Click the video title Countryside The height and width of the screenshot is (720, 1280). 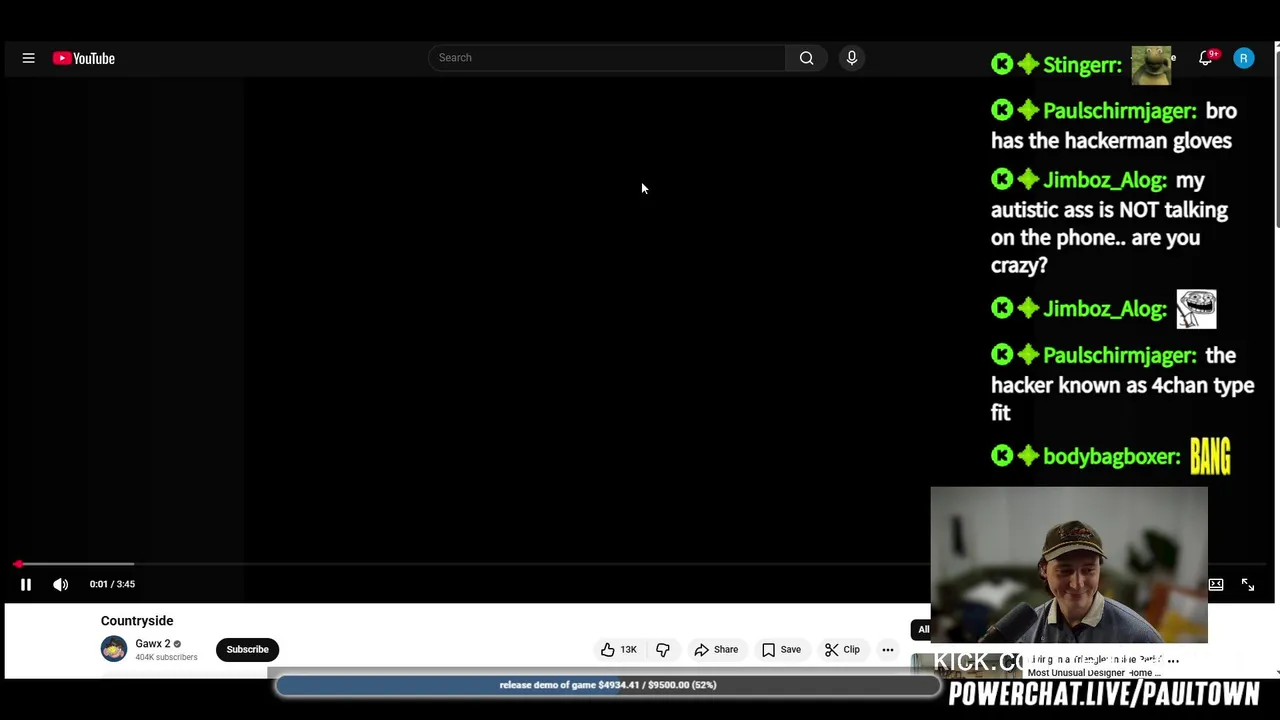coord(137,621)
